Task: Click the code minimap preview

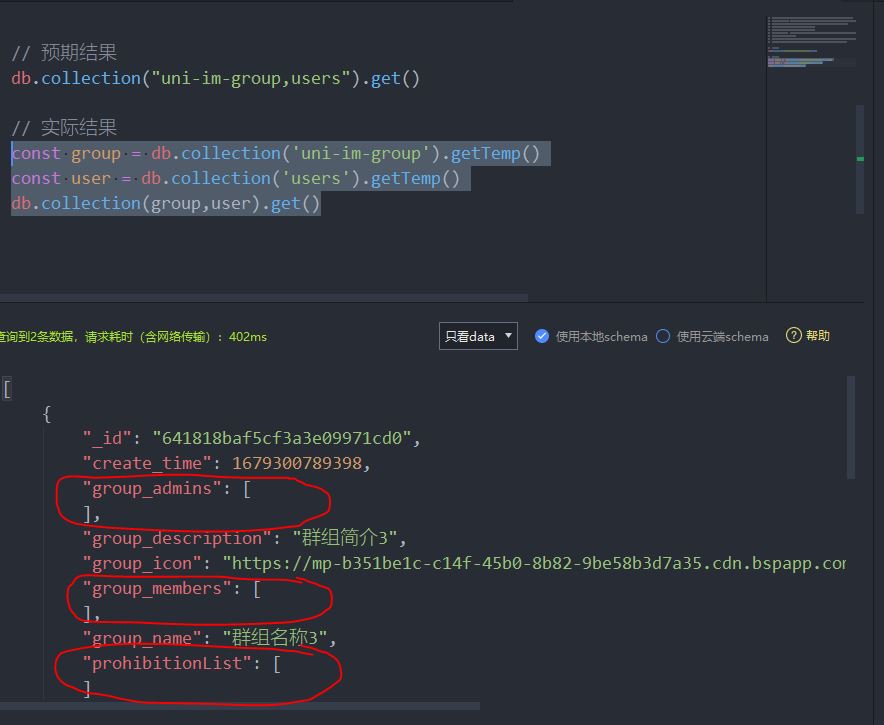Action: tap(812, 42)
